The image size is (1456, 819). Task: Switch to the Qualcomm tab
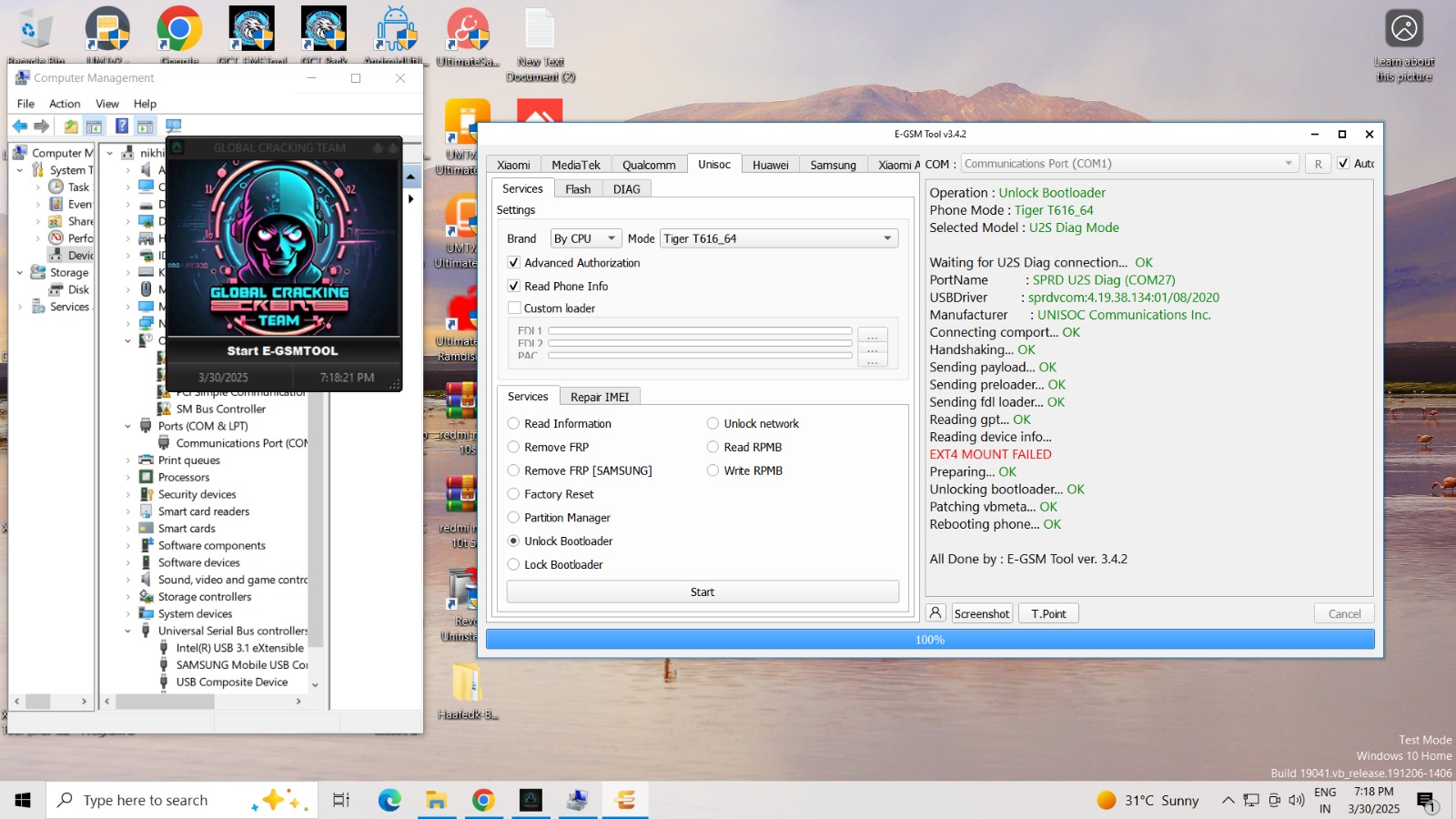tap(649, 165)
